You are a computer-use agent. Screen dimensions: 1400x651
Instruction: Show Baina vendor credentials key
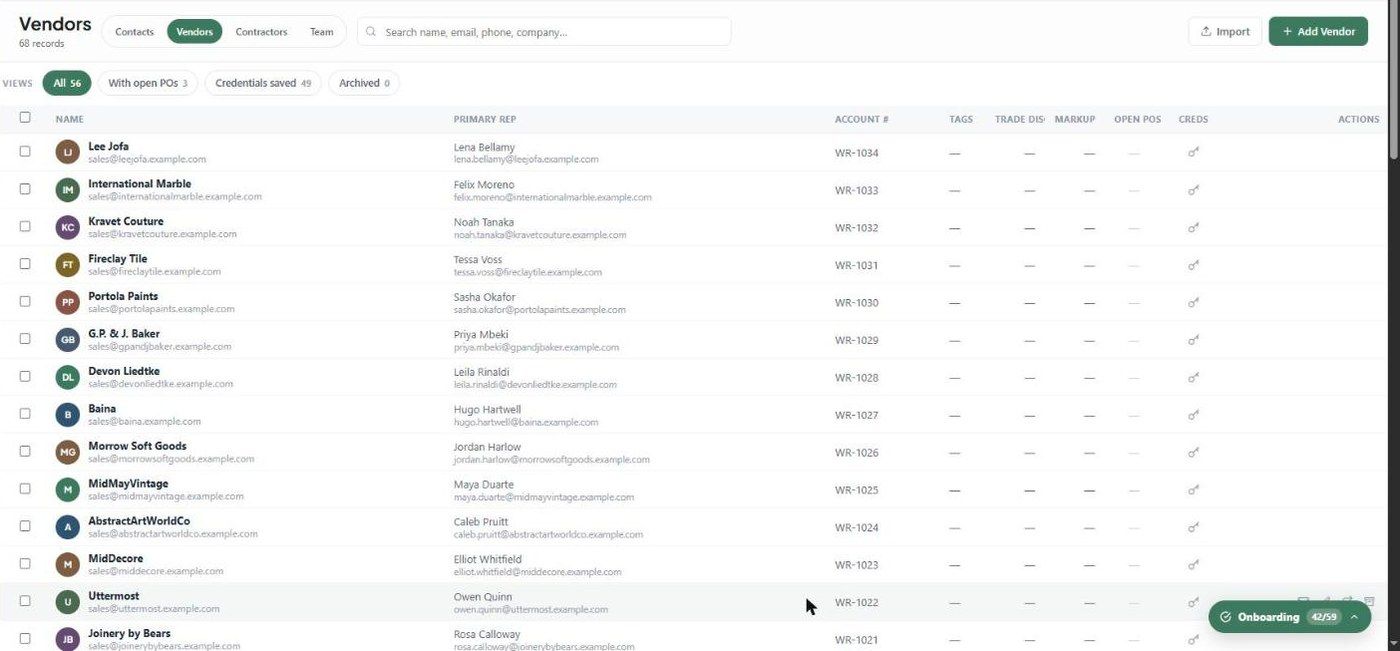tap(1193, 415)
